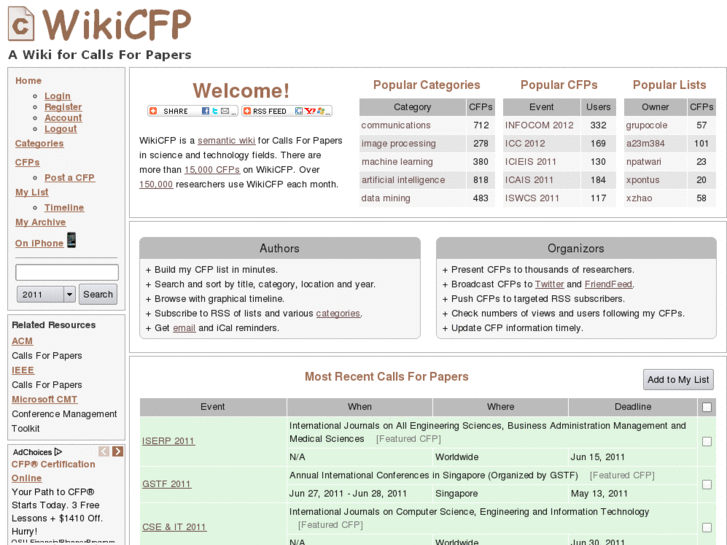This screenshot has height=545, width=727.
Task: Open xpontus's popular list
Action: coord(643,180)
